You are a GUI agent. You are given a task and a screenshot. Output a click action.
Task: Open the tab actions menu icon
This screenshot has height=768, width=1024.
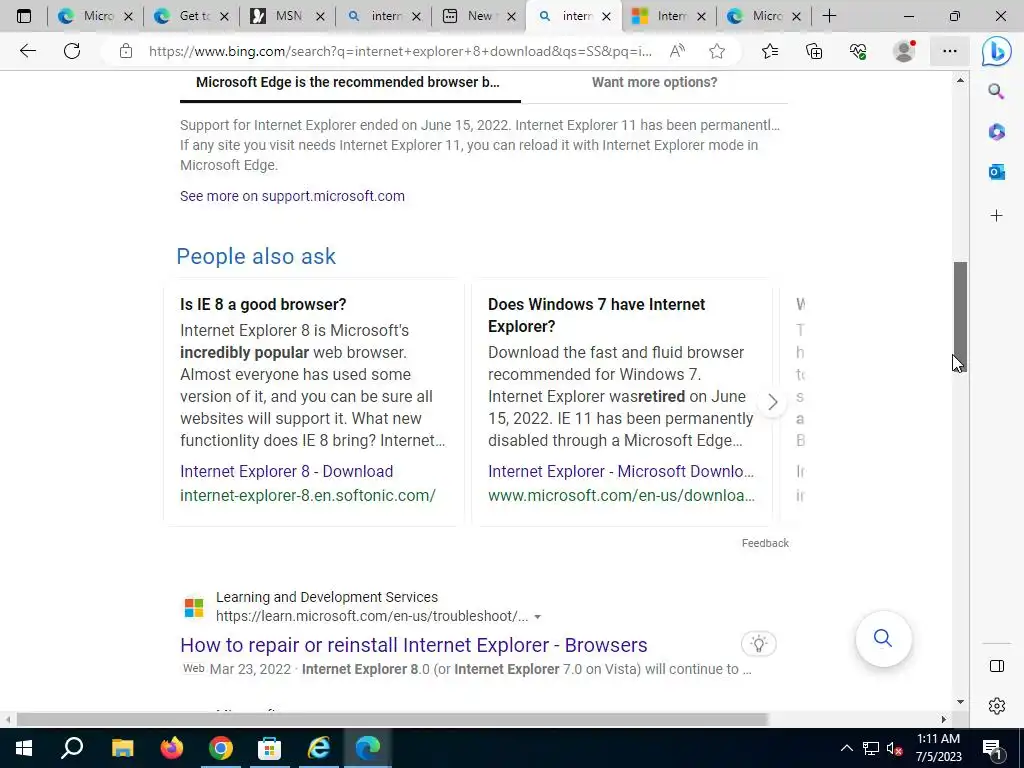tap(24, 16)
